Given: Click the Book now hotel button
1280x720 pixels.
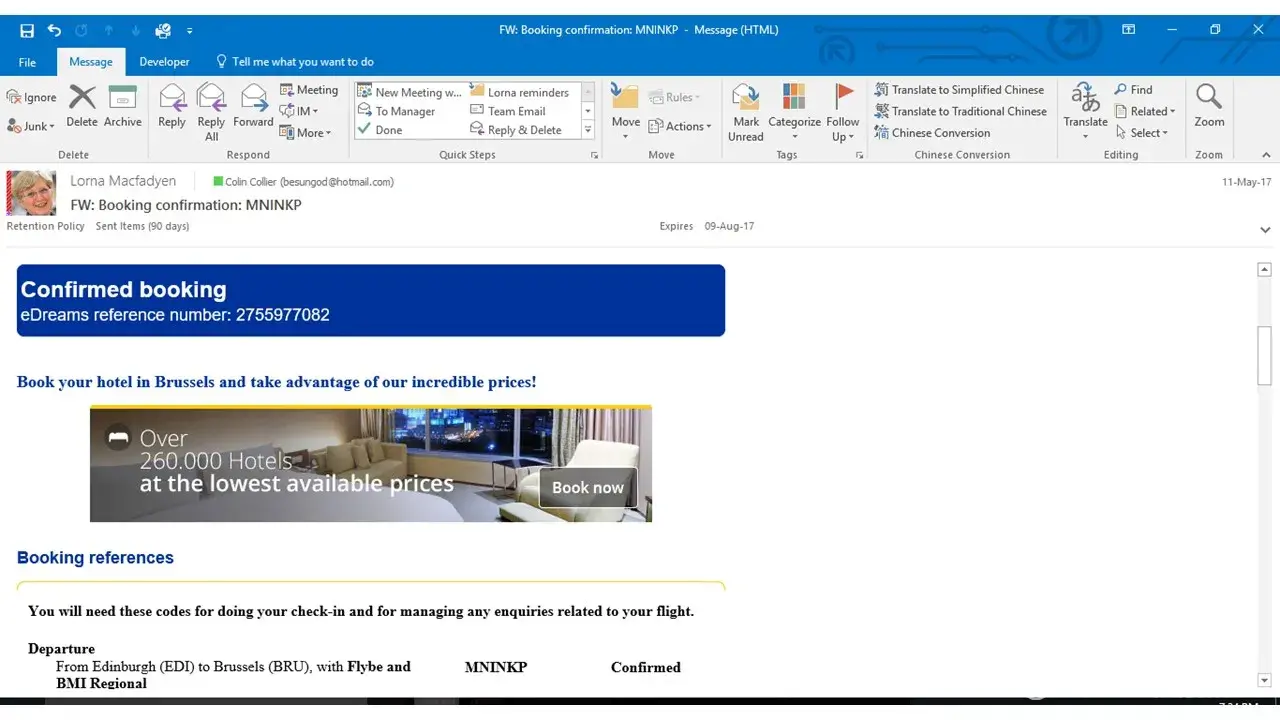Looking at the screenshot, I should 587,488.
